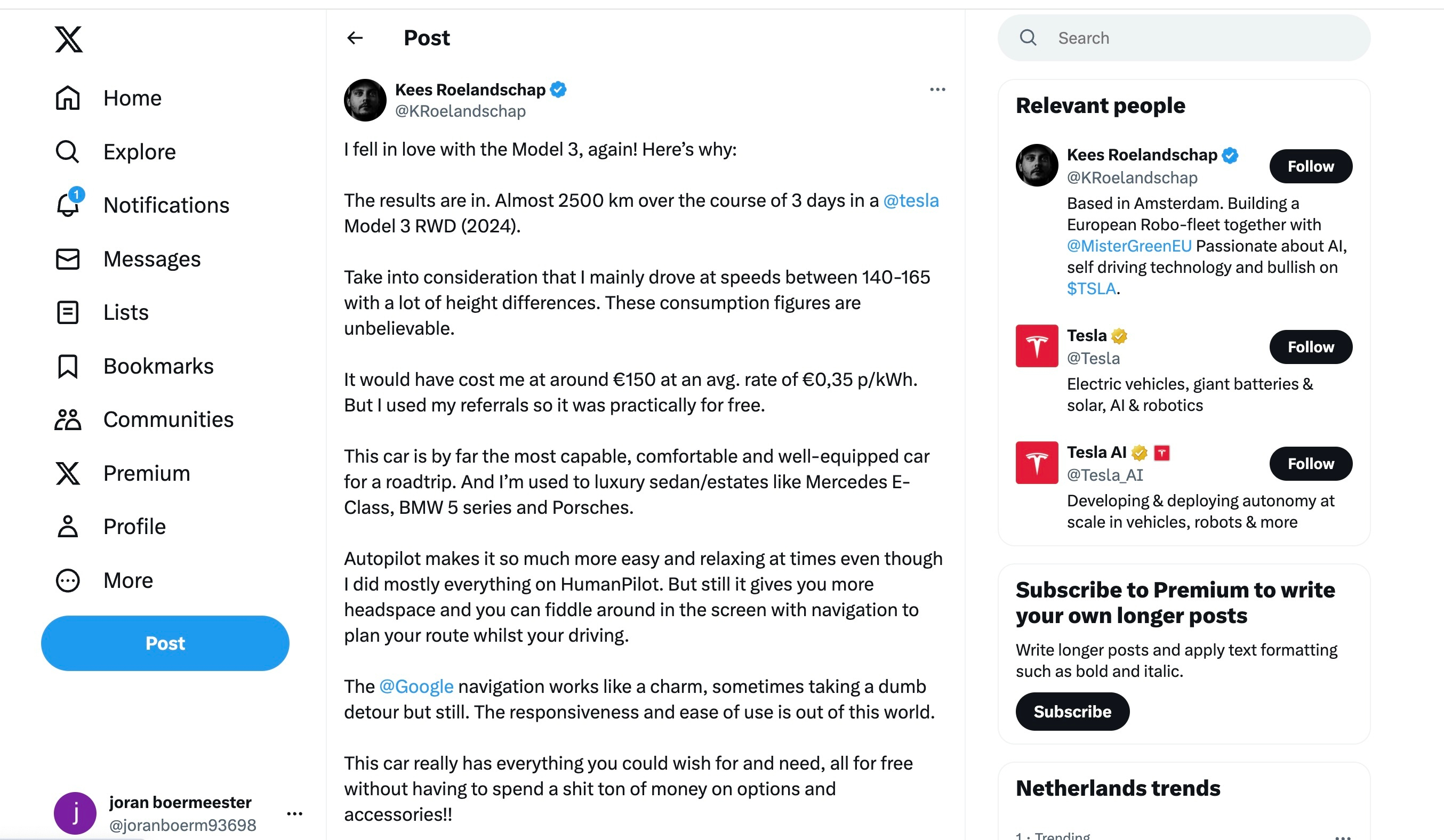Go back using the arrow icon
This screenshot has width=1444, height=840.
(355, 38)
